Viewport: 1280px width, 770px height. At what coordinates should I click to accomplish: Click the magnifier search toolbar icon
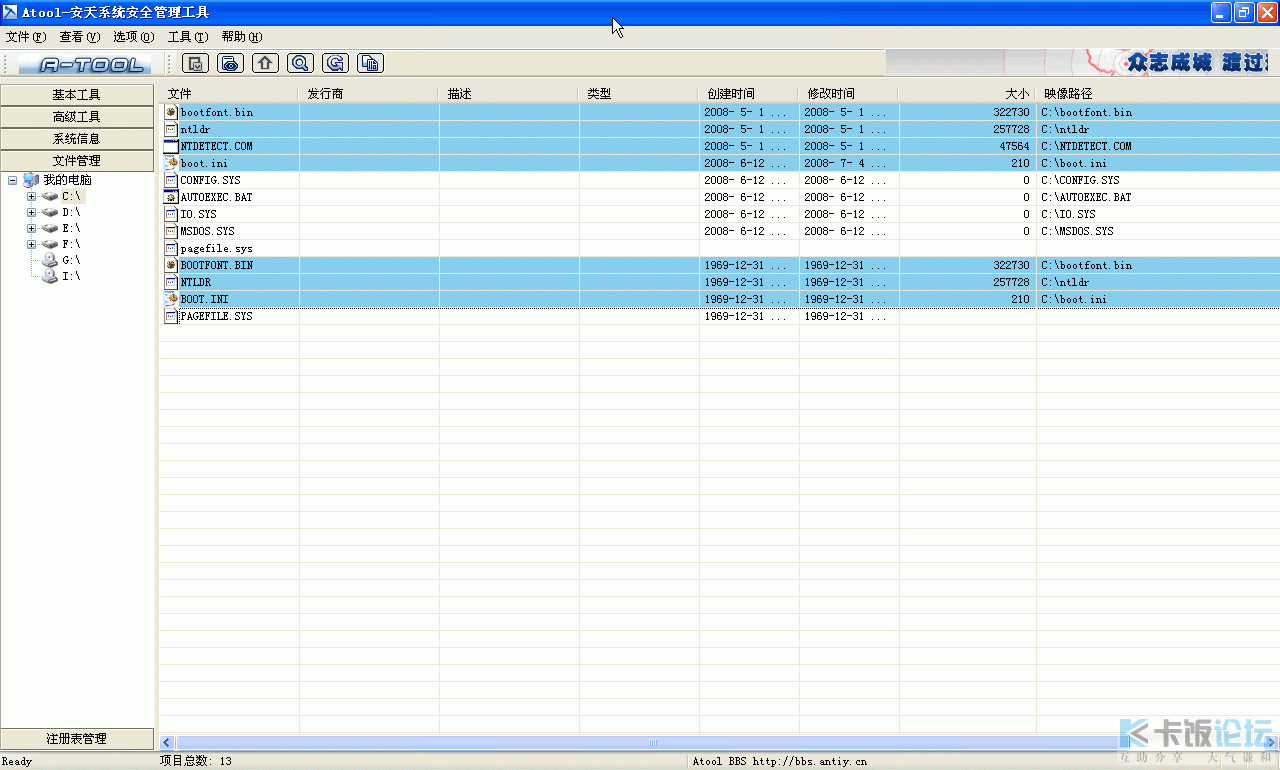(x=300, y=63)
